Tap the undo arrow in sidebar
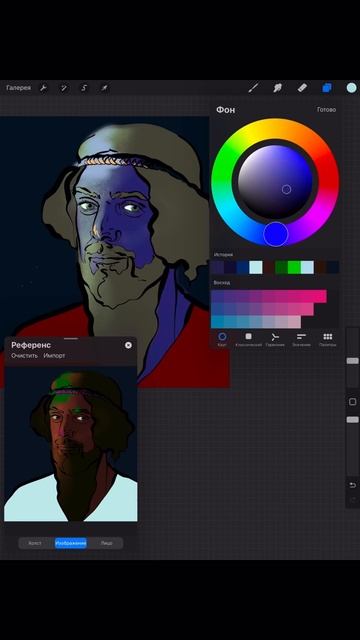 point(353,485)
